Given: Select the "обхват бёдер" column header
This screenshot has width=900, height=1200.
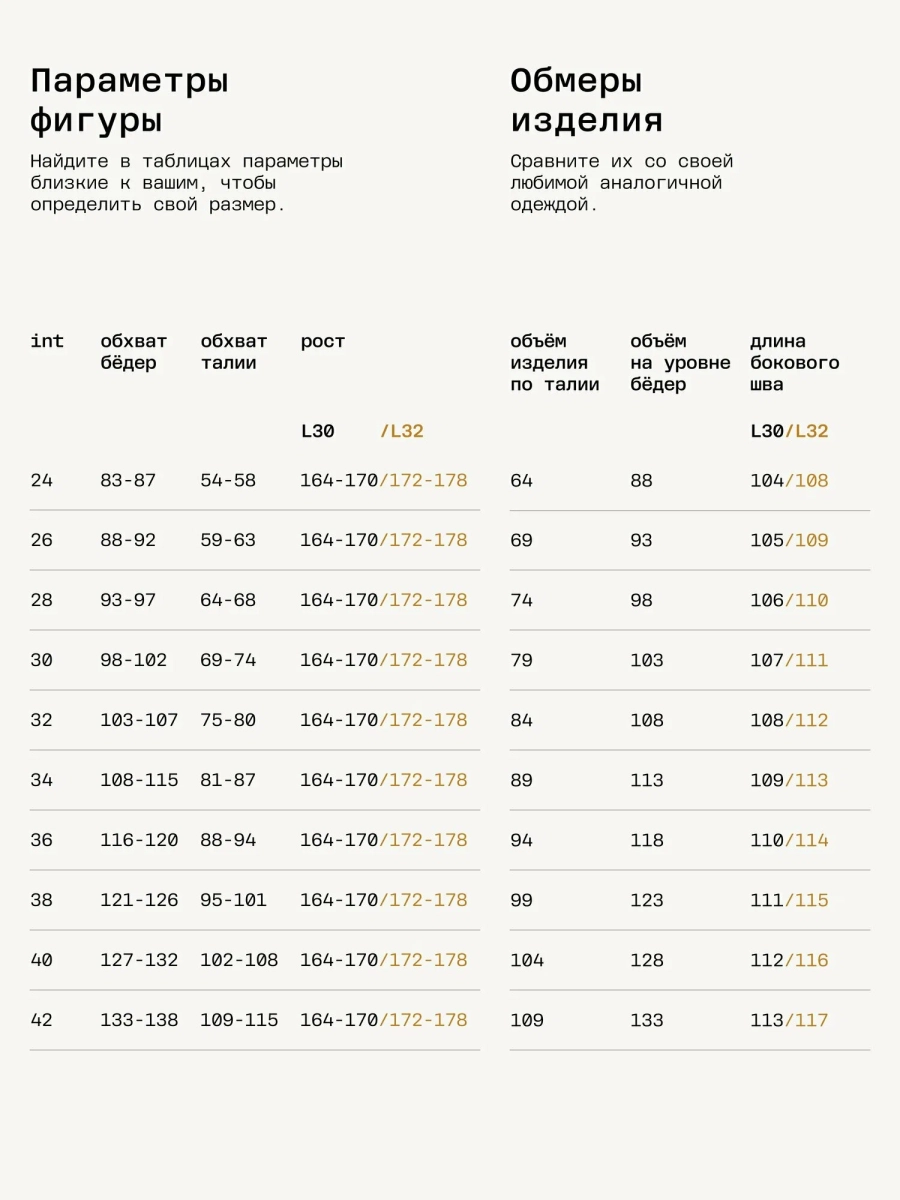Looking at the screenshot, I should (134, 352).
